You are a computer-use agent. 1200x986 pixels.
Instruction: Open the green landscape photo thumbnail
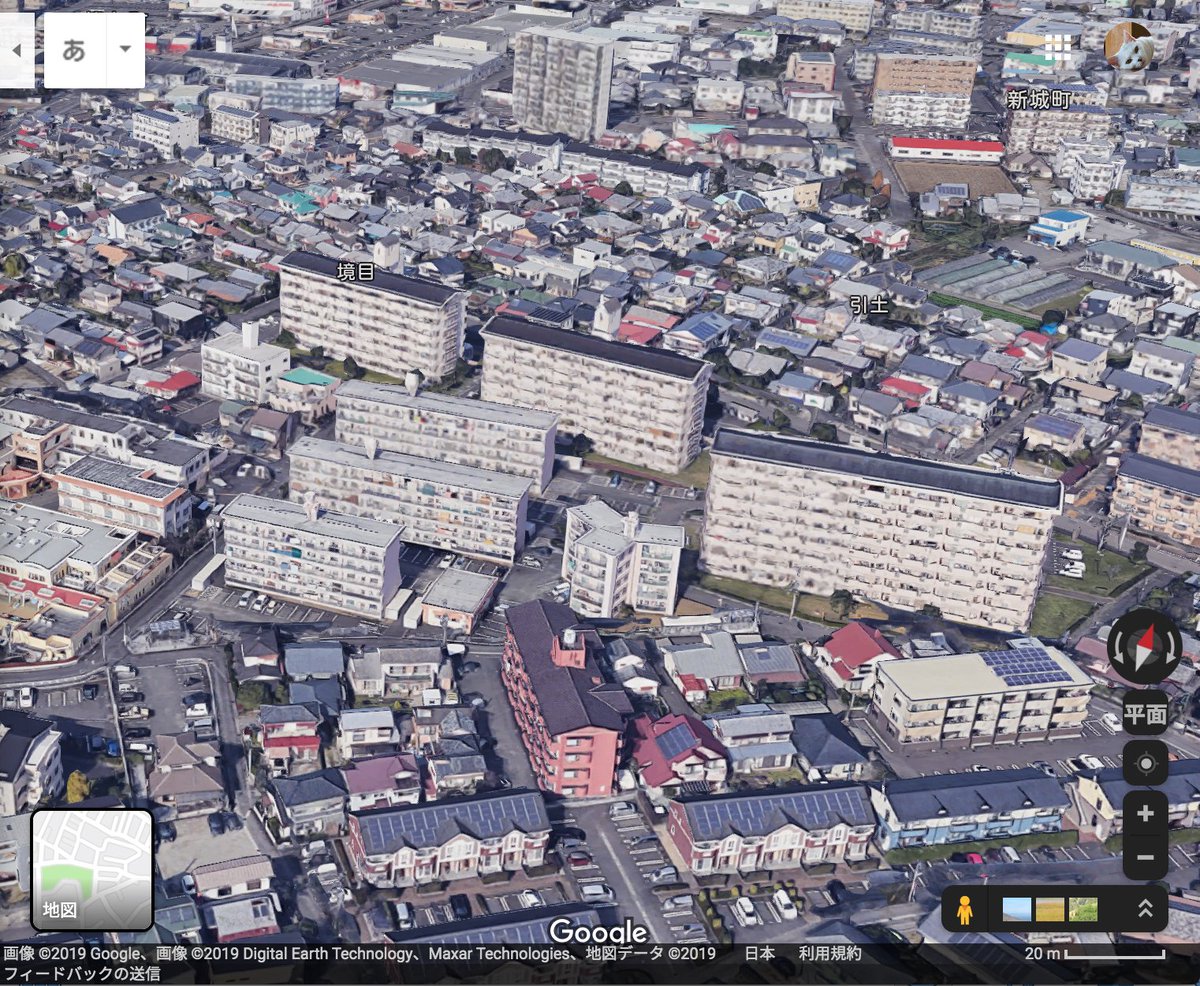click(x=1083, y=909)
